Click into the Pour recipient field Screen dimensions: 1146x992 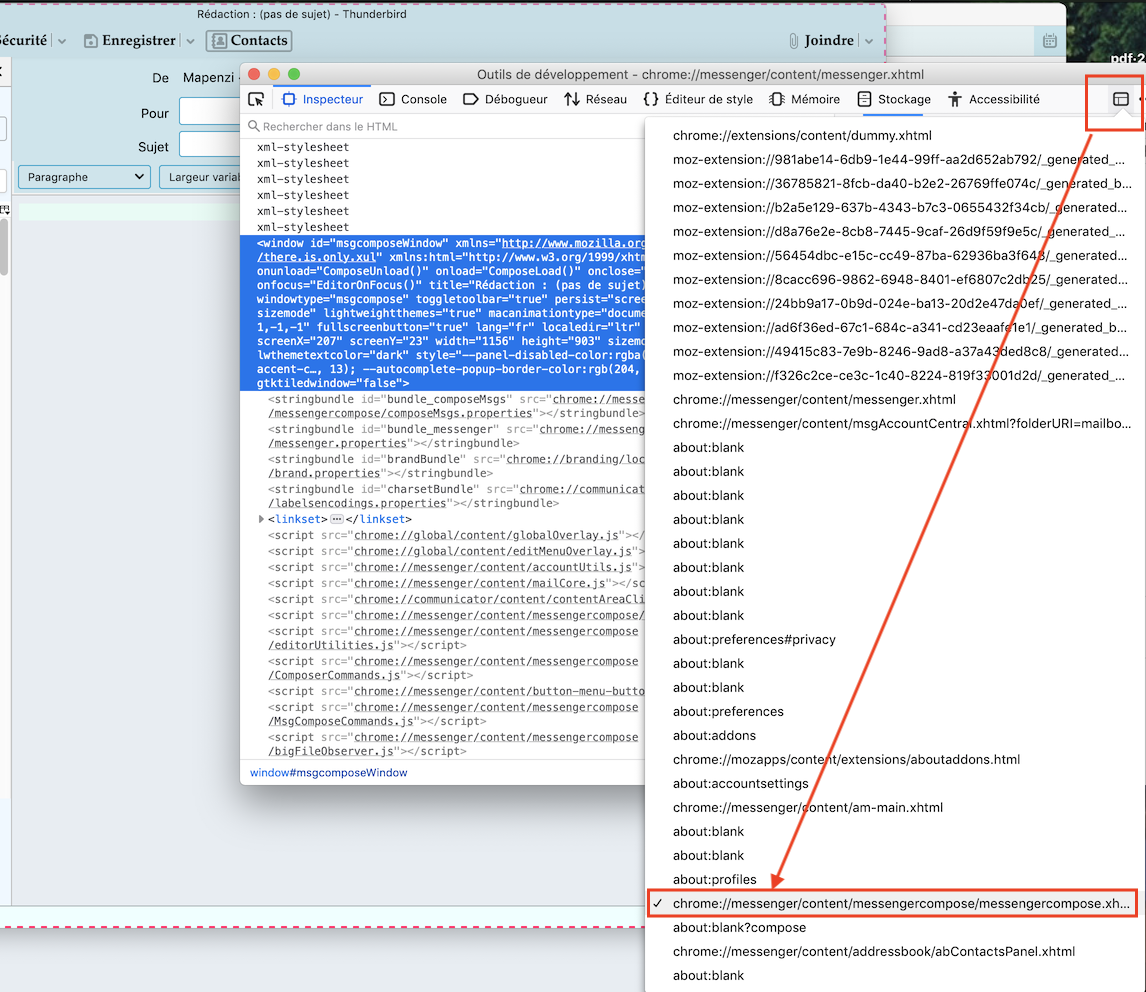pos(210,113)
